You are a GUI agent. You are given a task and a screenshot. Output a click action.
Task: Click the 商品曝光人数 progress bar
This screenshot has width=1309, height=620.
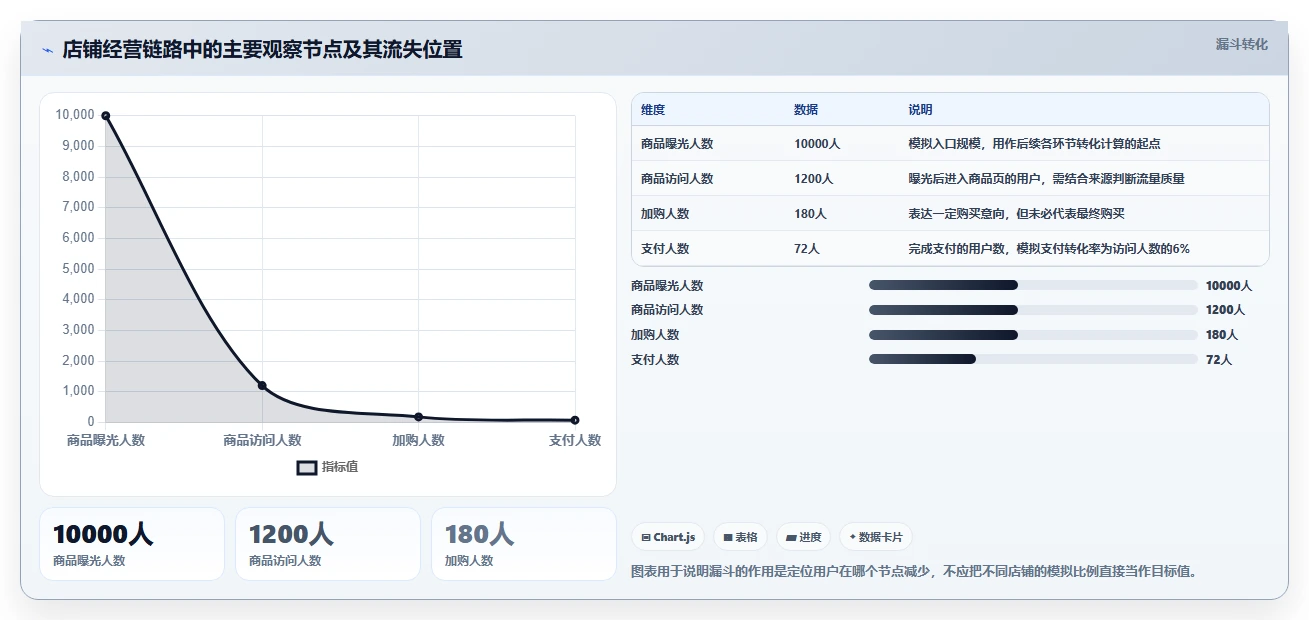point(1033,285)
